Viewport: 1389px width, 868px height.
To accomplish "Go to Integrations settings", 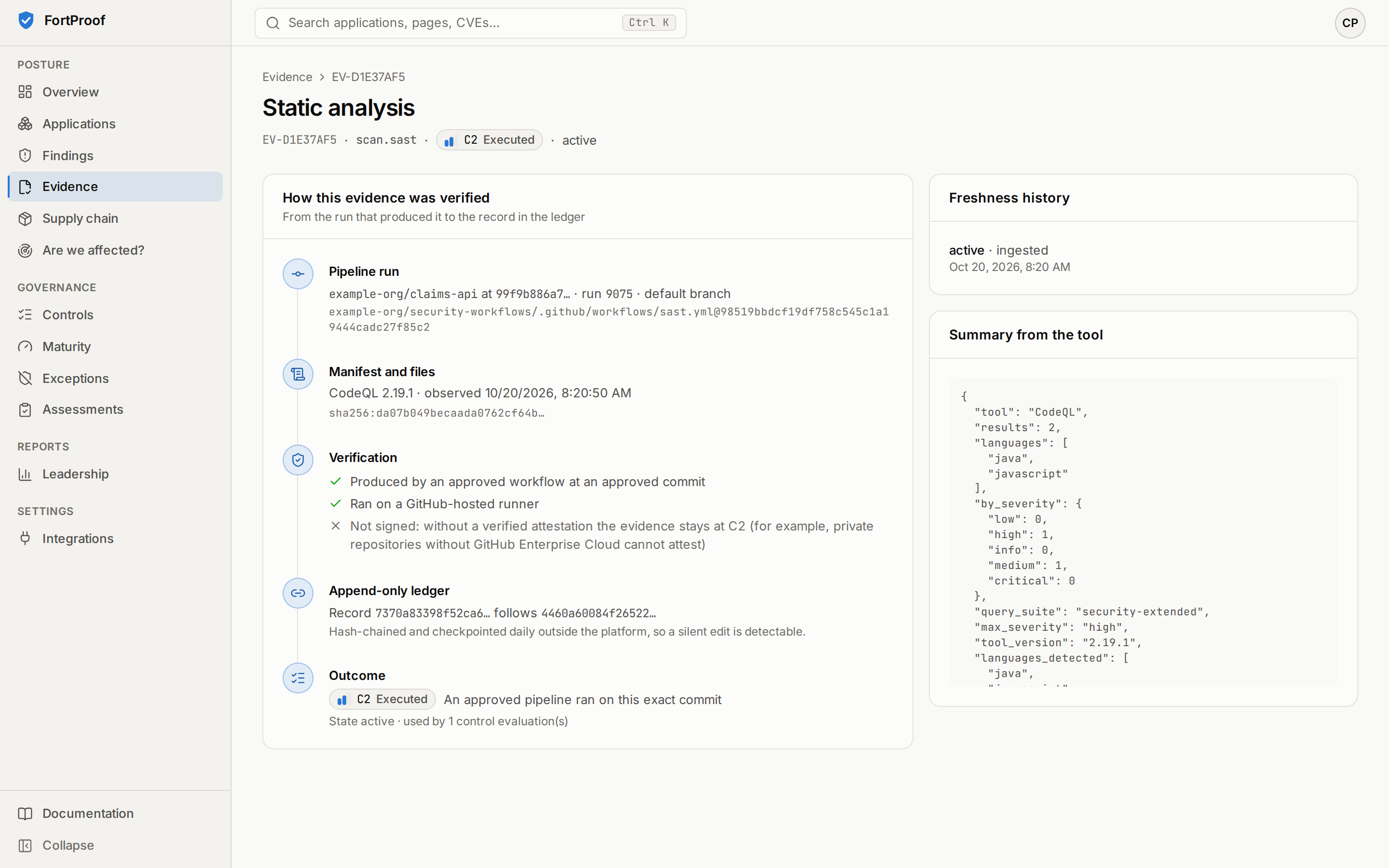I will point(115,539).
